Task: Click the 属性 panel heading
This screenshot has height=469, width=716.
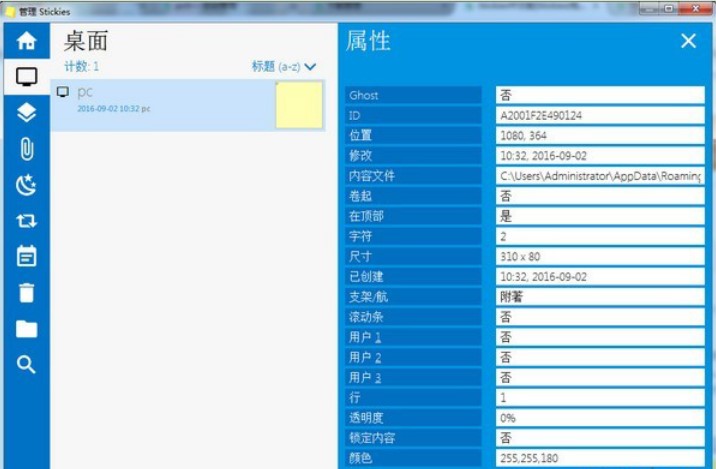Action: [368, 41]
